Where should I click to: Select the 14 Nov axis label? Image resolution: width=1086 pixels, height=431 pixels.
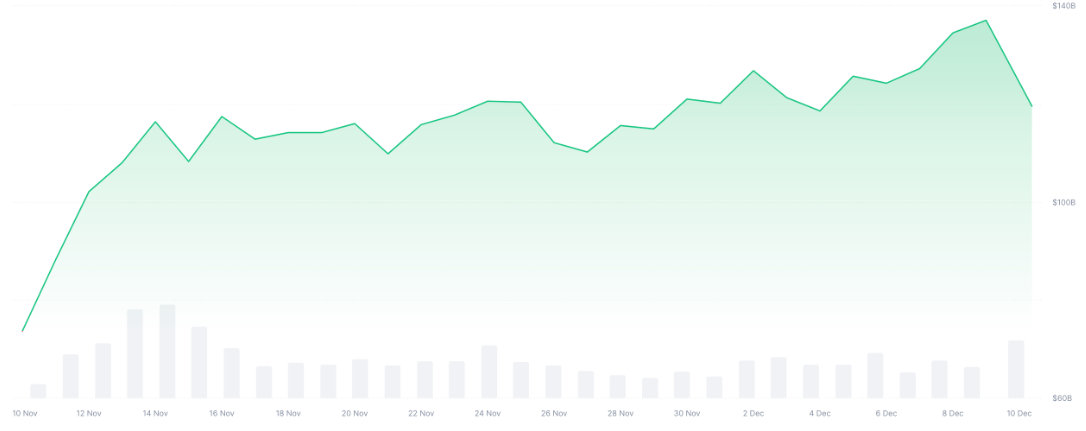tap(155, 413)
